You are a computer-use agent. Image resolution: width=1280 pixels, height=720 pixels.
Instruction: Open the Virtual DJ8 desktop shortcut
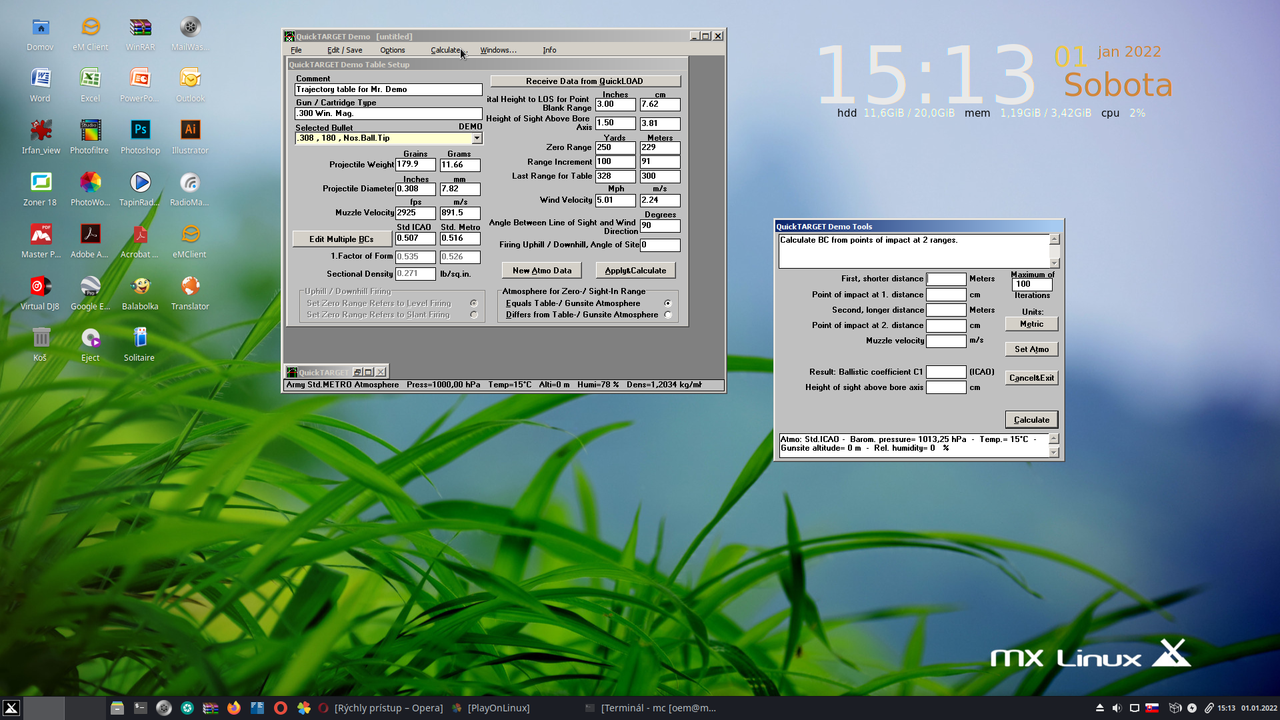click(x=41, y=287)
